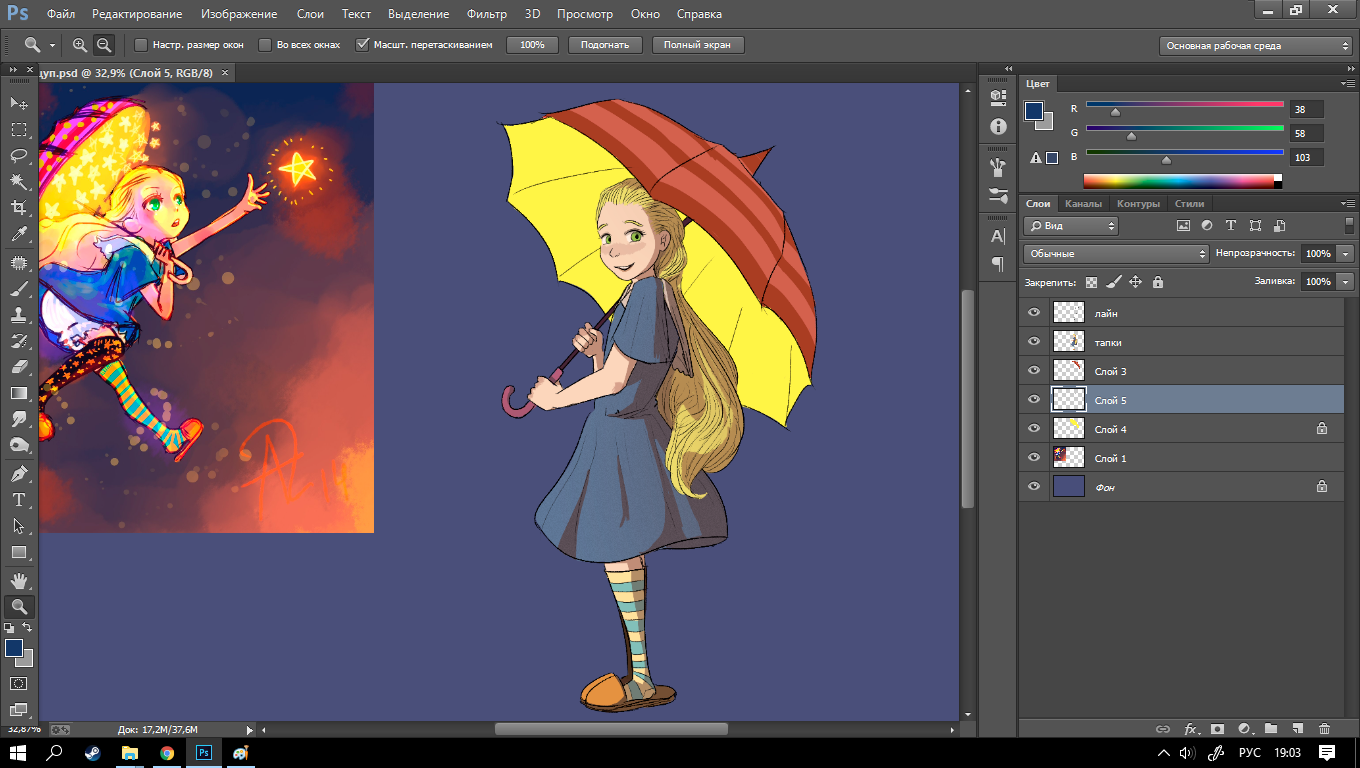Image resolution: width=1360 pixels, height=768 pixels.
Task: Open the Обычные blend mode dropdown
Action: click(x=1116, y=254)
